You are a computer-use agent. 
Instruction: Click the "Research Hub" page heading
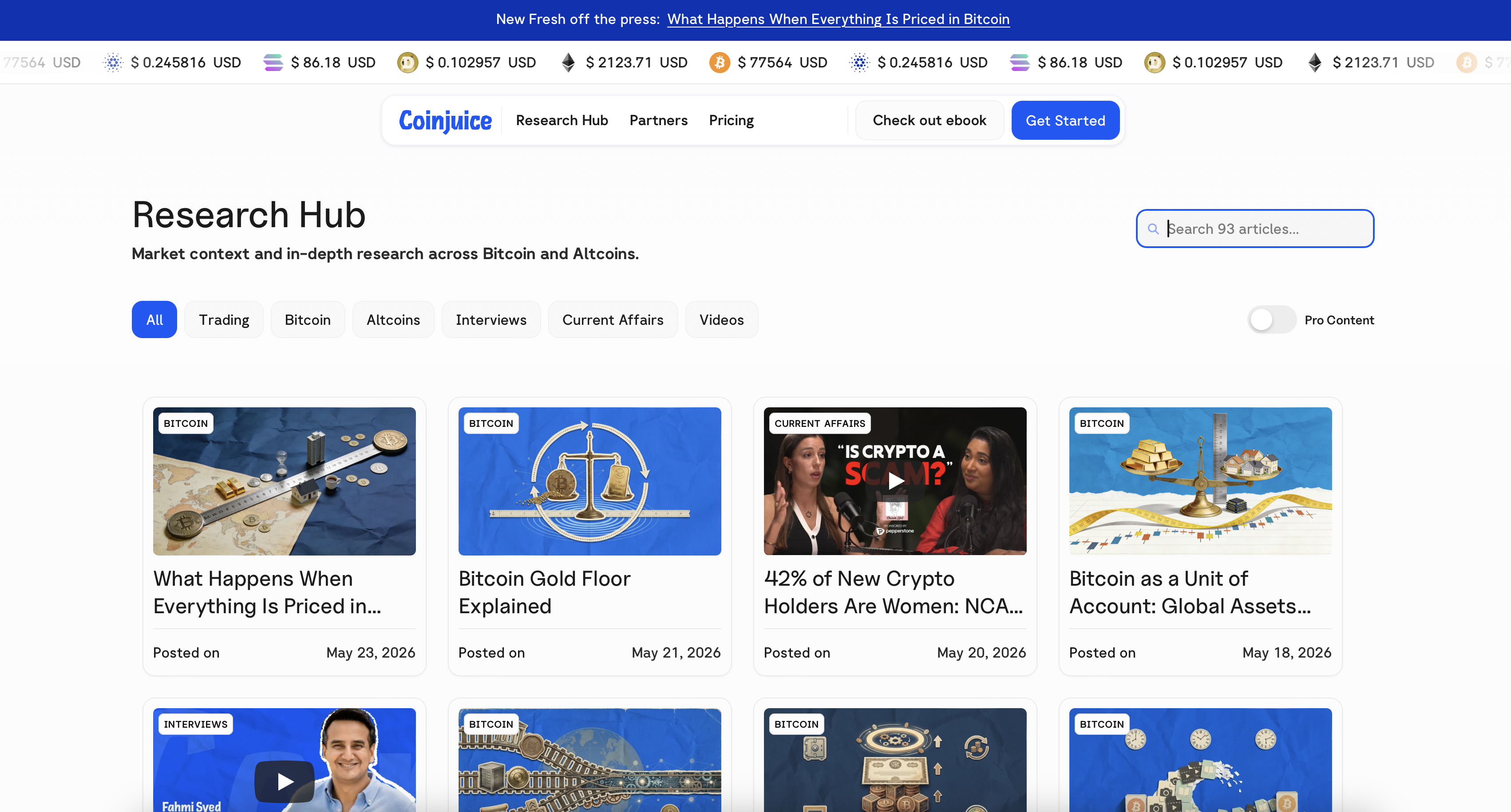click(x=249, y=215)
